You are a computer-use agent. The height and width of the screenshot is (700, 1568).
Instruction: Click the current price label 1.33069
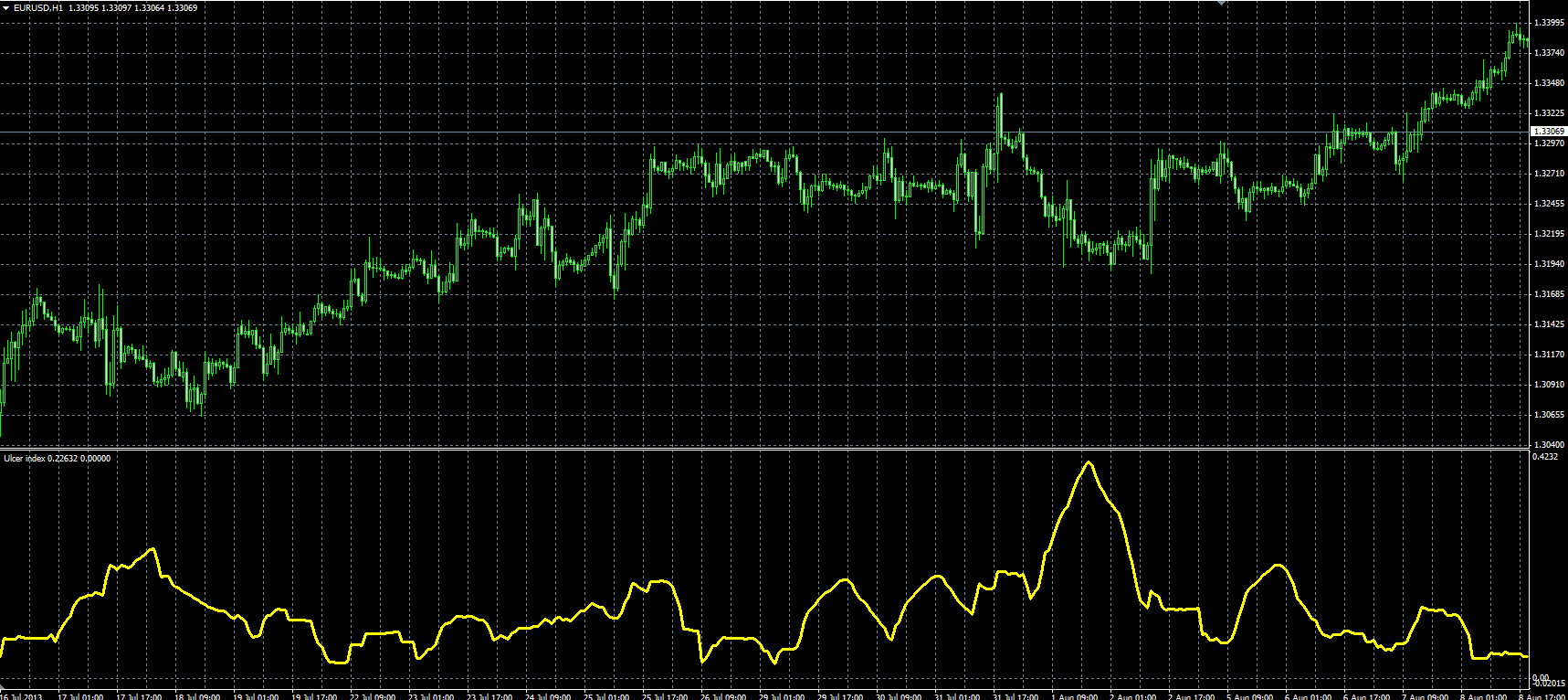click(1549, 132)
